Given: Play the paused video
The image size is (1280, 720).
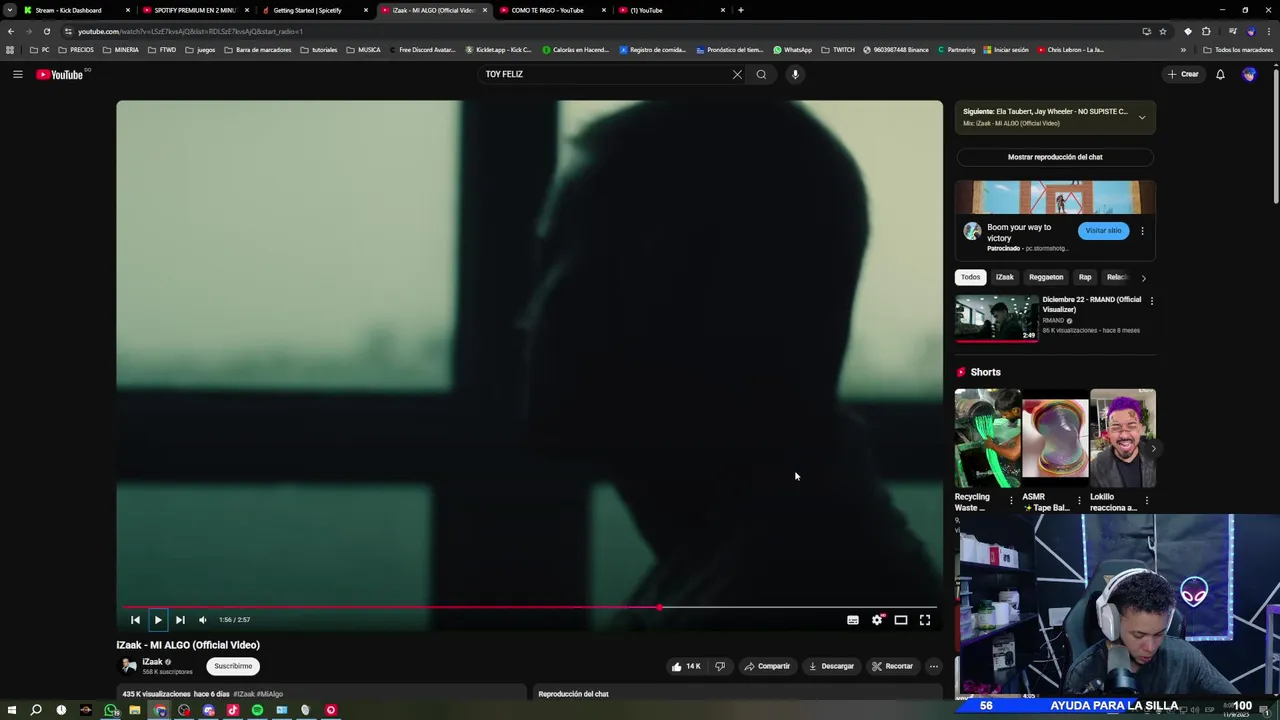Looking at the screenshot, I should point(158,620).
